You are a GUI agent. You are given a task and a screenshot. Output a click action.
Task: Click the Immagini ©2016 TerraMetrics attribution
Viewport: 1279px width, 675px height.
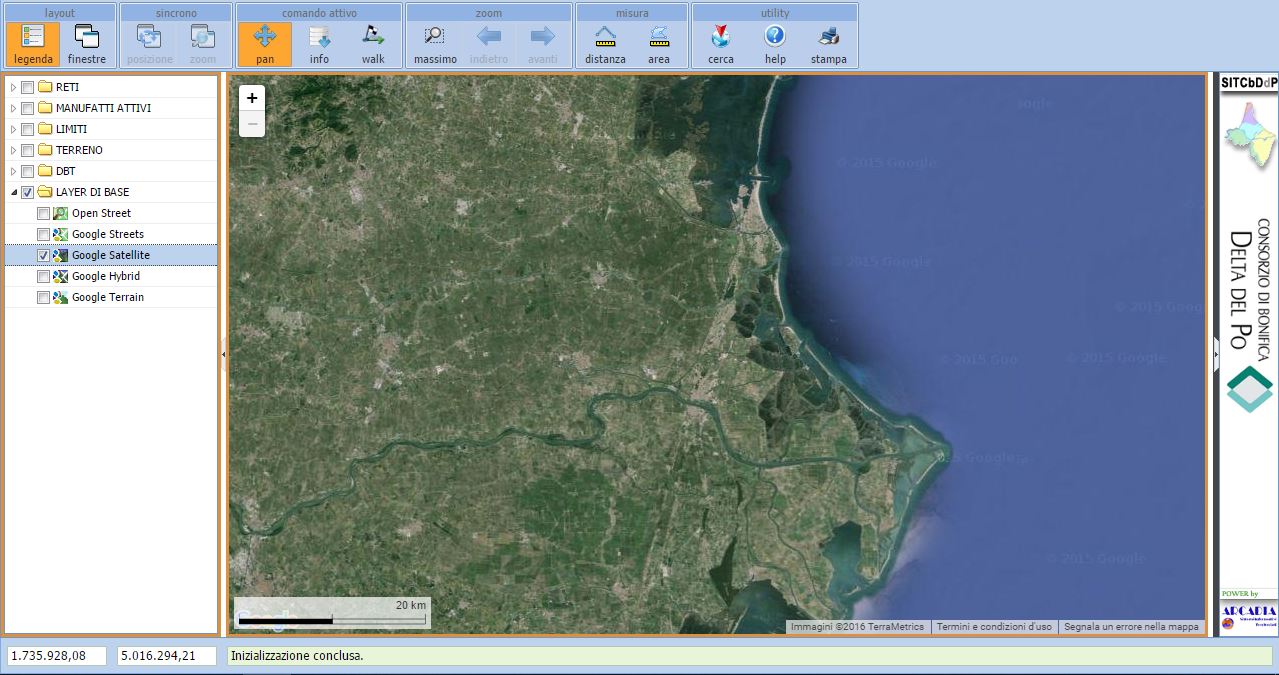857,627
